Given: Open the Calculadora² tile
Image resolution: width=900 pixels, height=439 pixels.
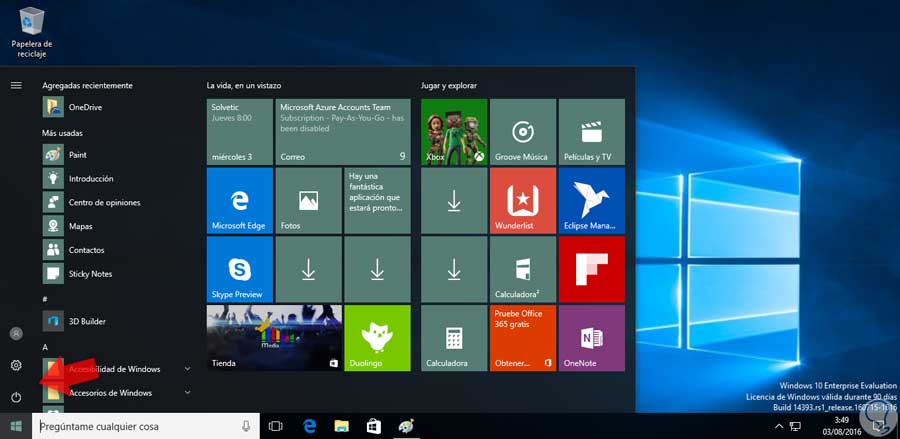Looking at the screenshot, I should point(523,270).
